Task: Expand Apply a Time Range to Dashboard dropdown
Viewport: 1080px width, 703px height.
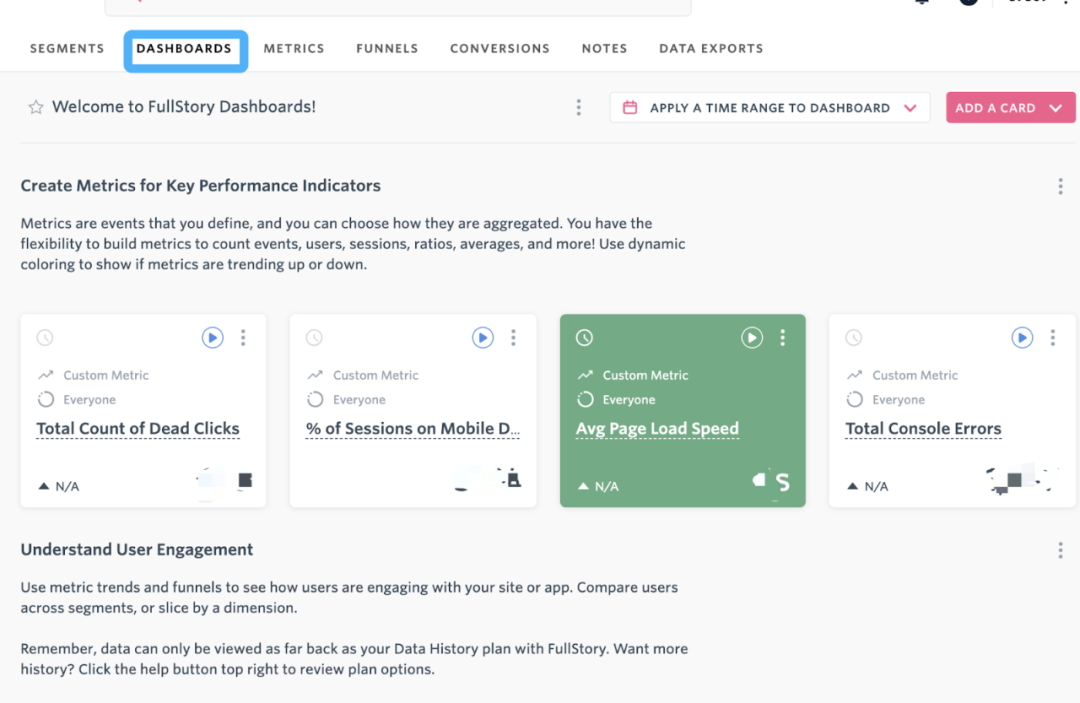Action: (x=769, y=107)
